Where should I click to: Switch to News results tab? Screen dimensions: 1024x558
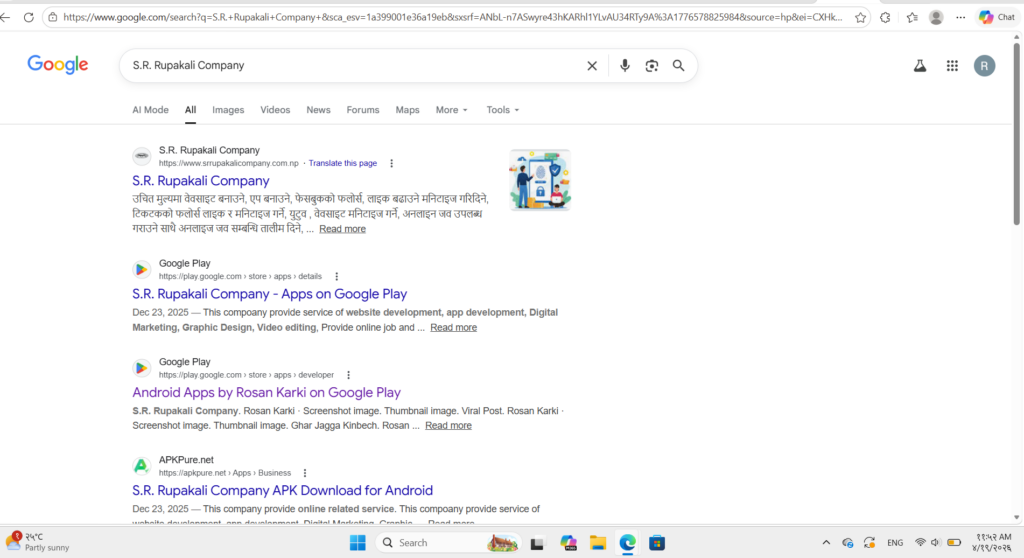pyautogui.click(x=318, y=110)
